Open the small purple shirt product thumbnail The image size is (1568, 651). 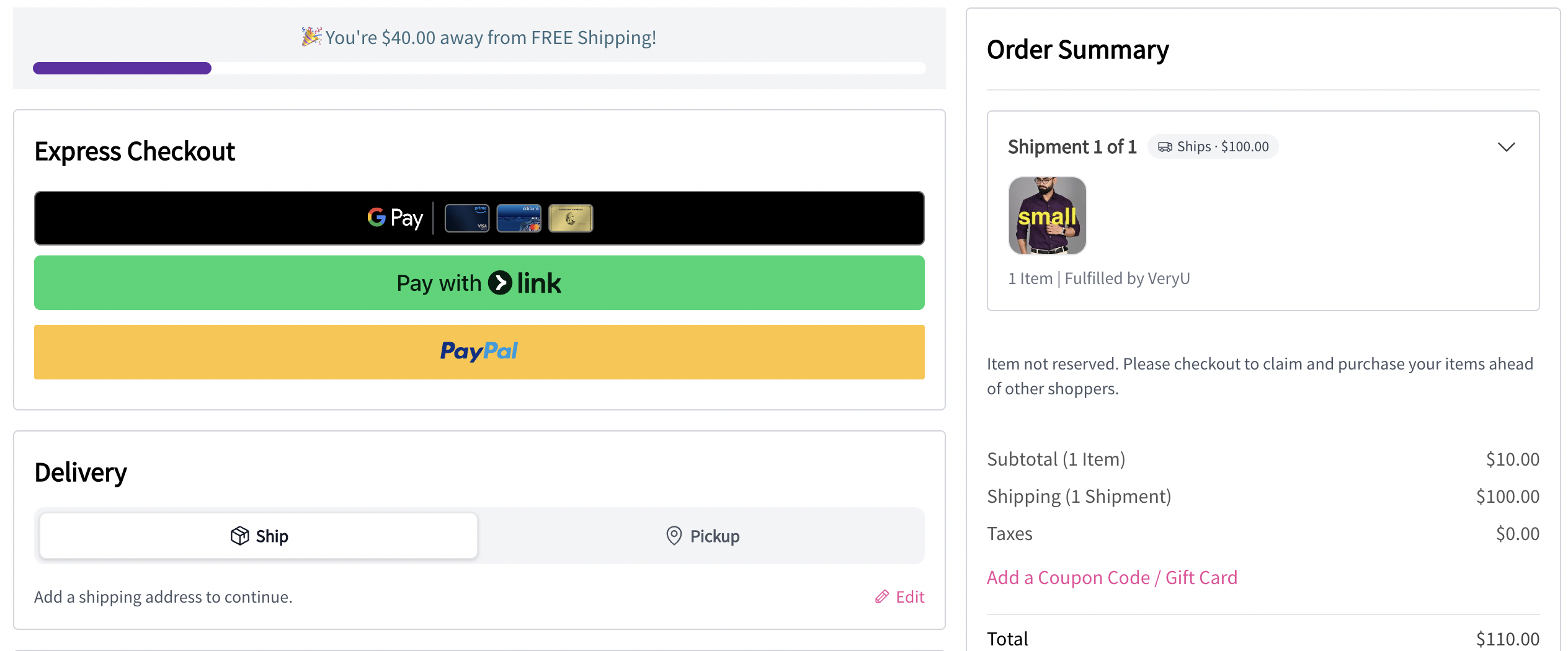pyautogui.click(x=1047, y=216)
